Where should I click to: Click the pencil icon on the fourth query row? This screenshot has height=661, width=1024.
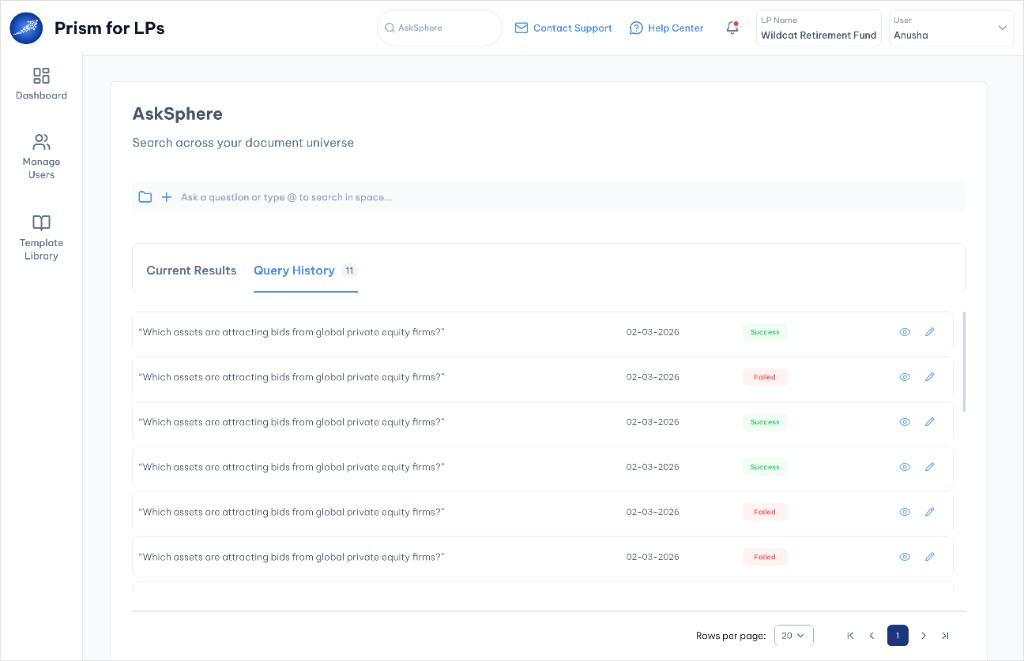(929, 467)
